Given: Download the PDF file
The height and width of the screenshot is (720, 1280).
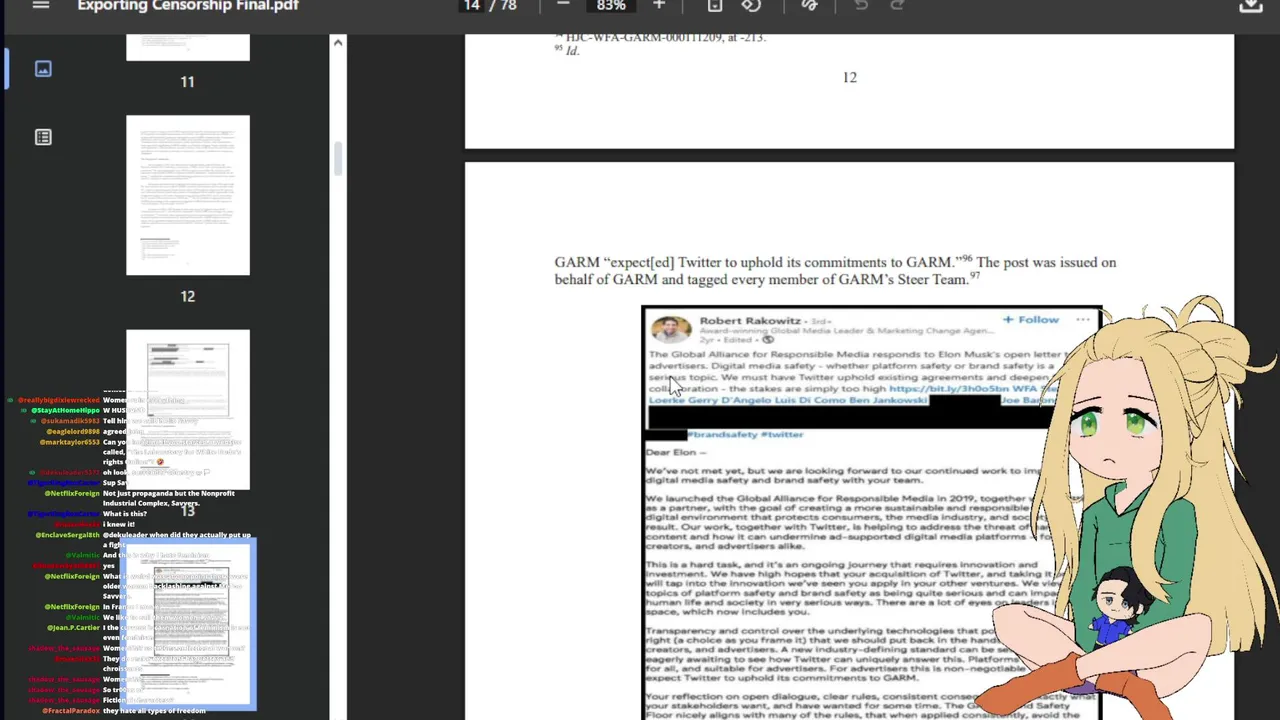Looking at the screenshot, I should click(x=1250, y=6).
